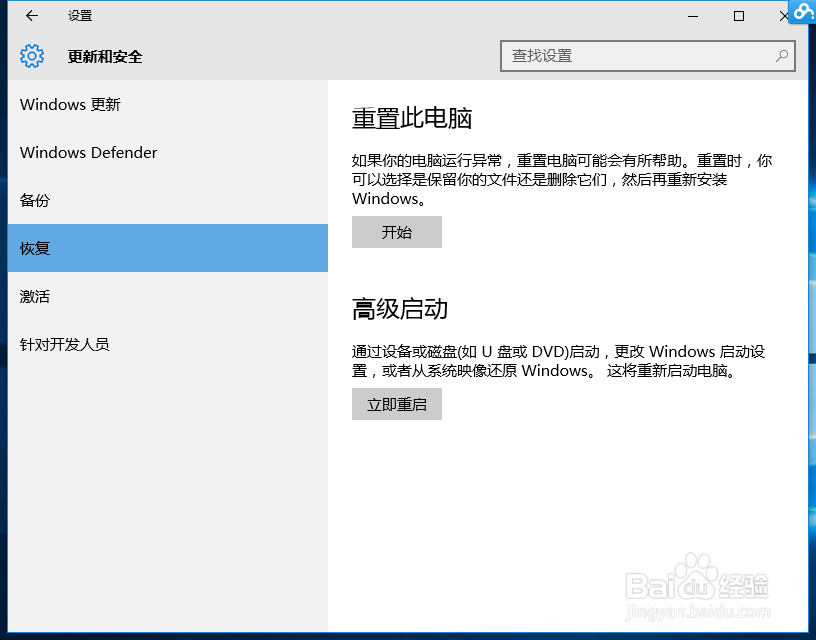The image size is (816, 640).
Task: Open 针对开发人员 settings
Action: 168,344
